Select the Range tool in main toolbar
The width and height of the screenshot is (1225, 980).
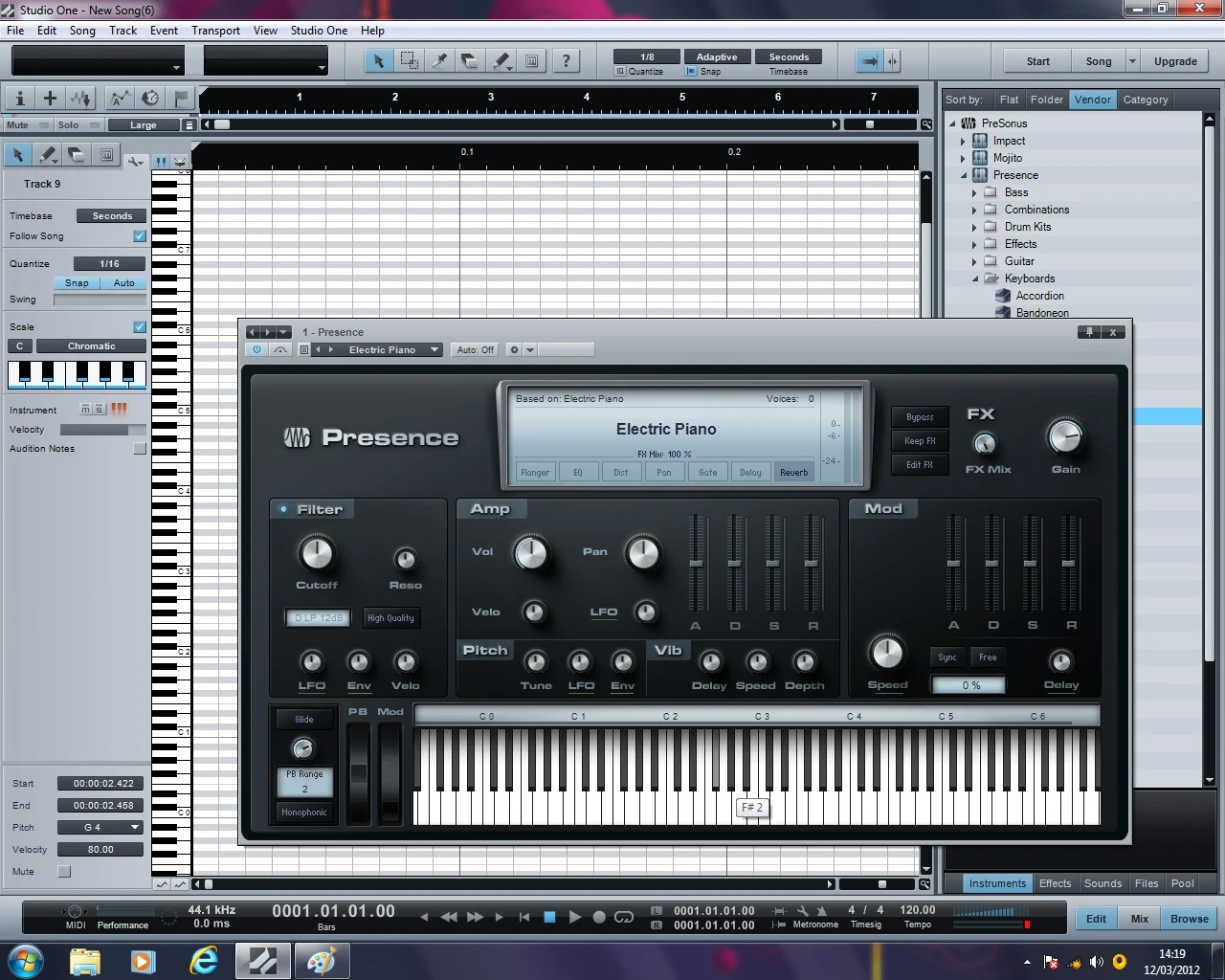click(410, 61)
